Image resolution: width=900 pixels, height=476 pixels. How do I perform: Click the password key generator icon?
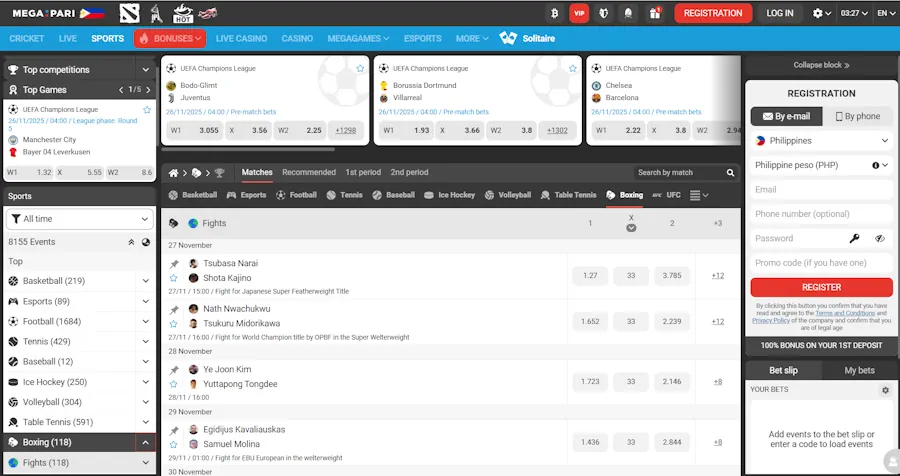[x=855, y=238]
